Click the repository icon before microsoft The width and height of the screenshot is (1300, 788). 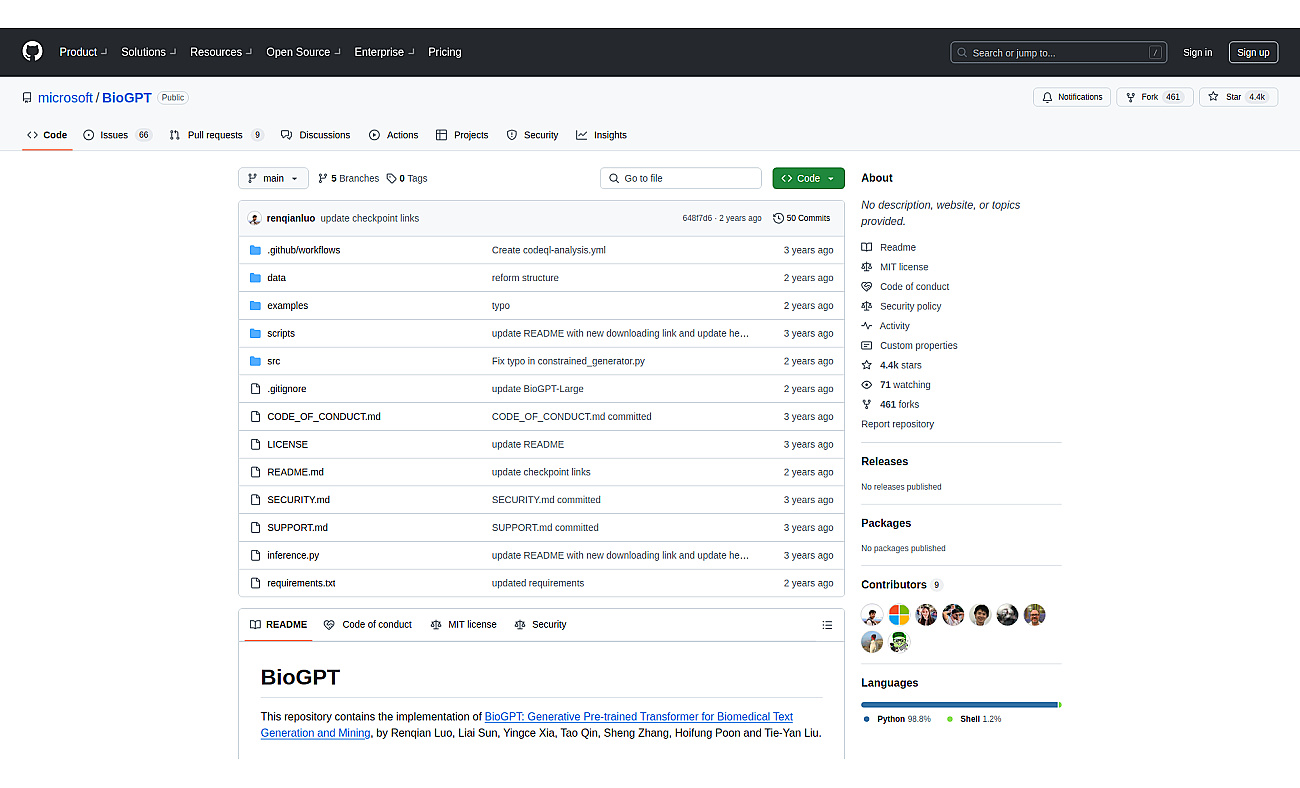pos(28,98)
